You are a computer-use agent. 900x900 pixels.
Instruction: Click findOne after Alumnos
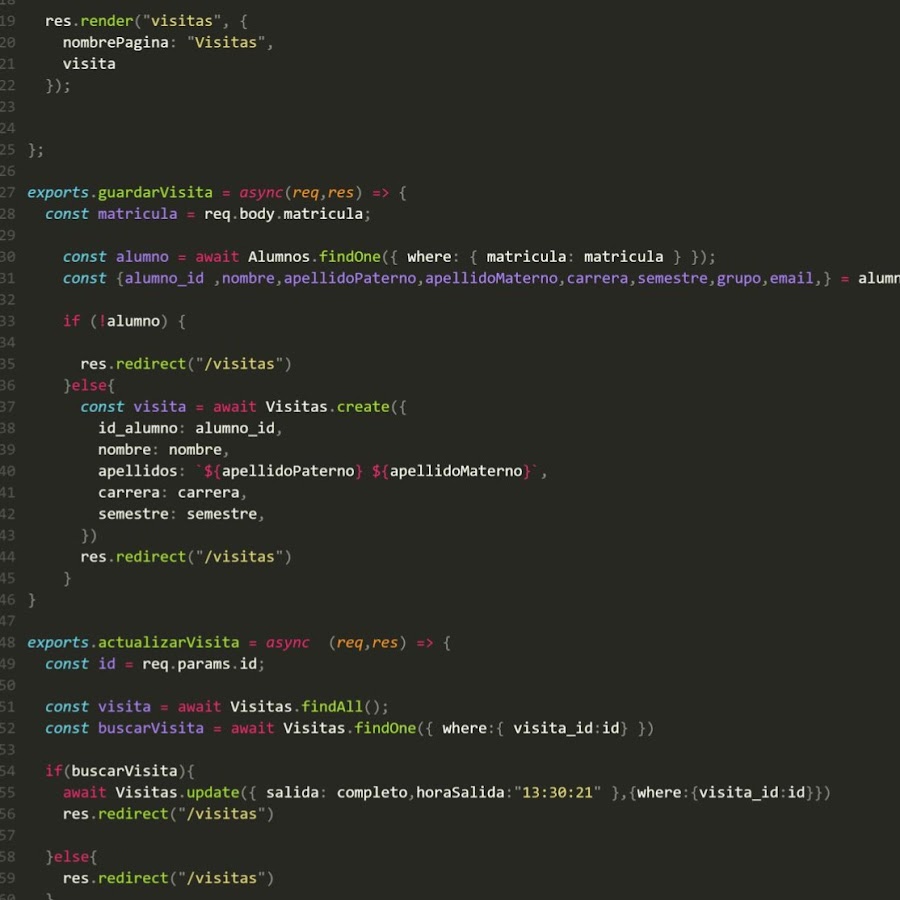click(x=350, y=257)
